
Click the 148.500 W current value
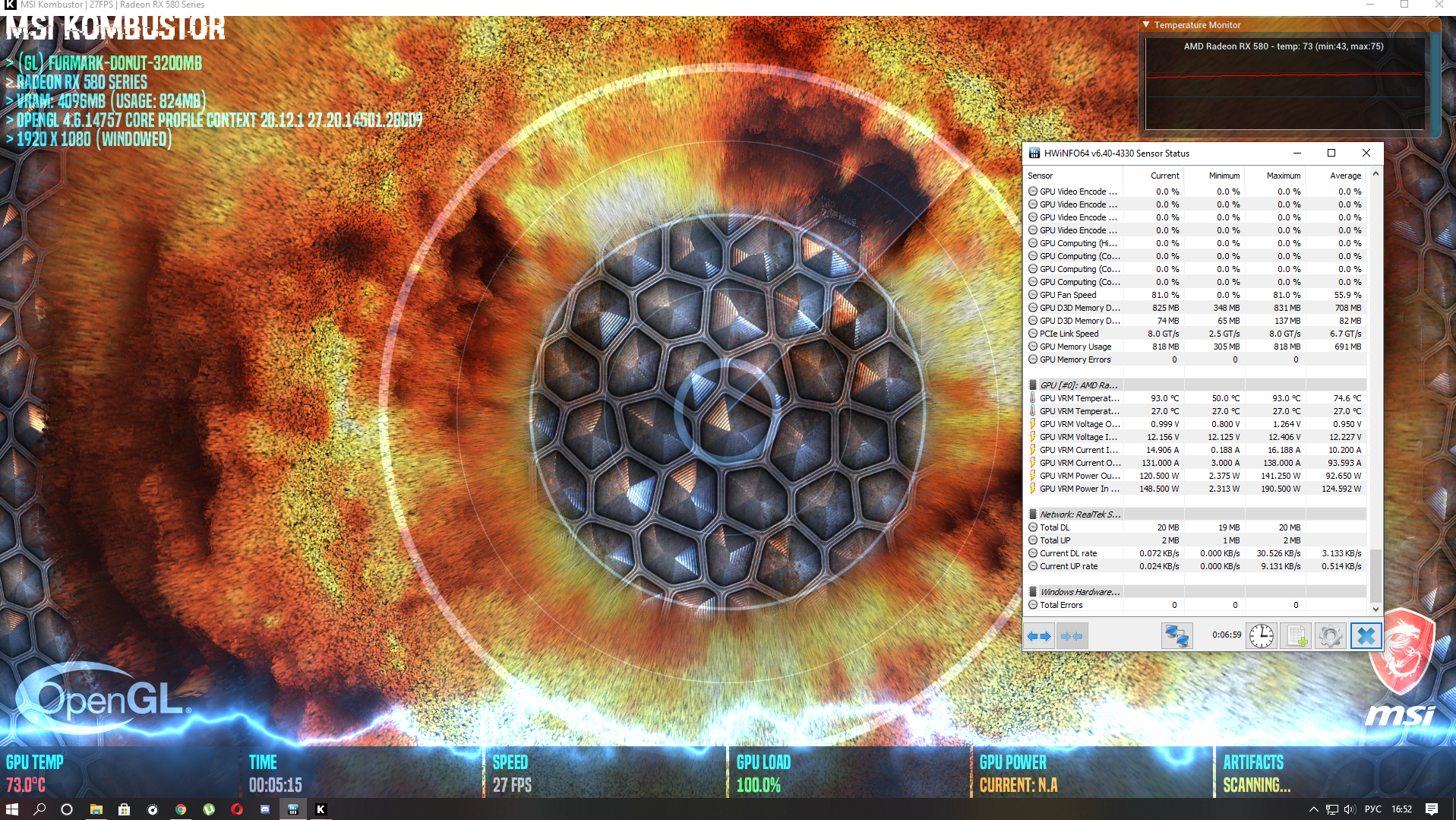[x=1159, y=489]
